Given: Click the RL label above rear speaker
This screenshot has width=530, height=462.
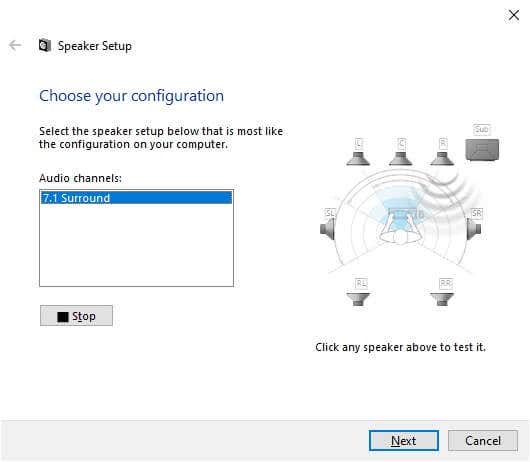Looking at the screenshot, I should [361, 283].
